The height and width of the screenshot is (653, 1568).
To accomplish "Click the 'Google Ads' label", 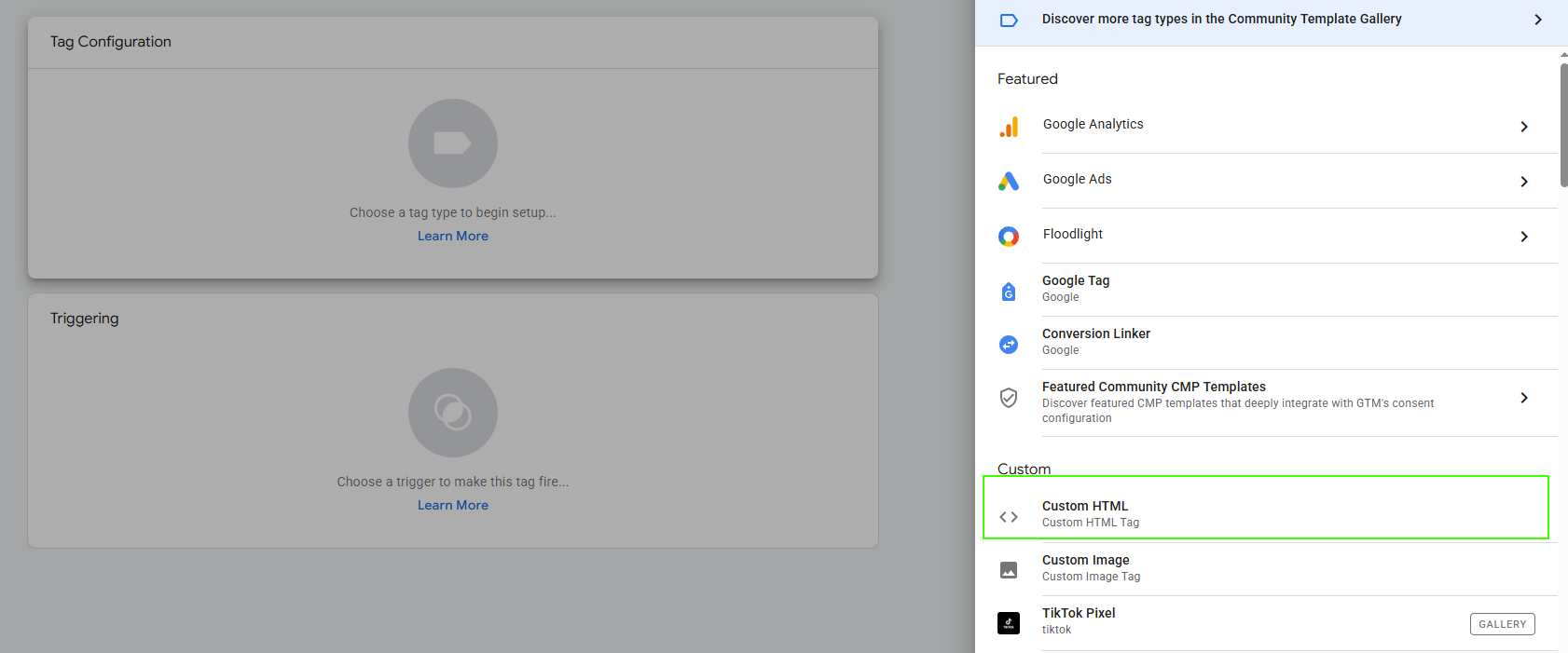I will [1078, 180].
